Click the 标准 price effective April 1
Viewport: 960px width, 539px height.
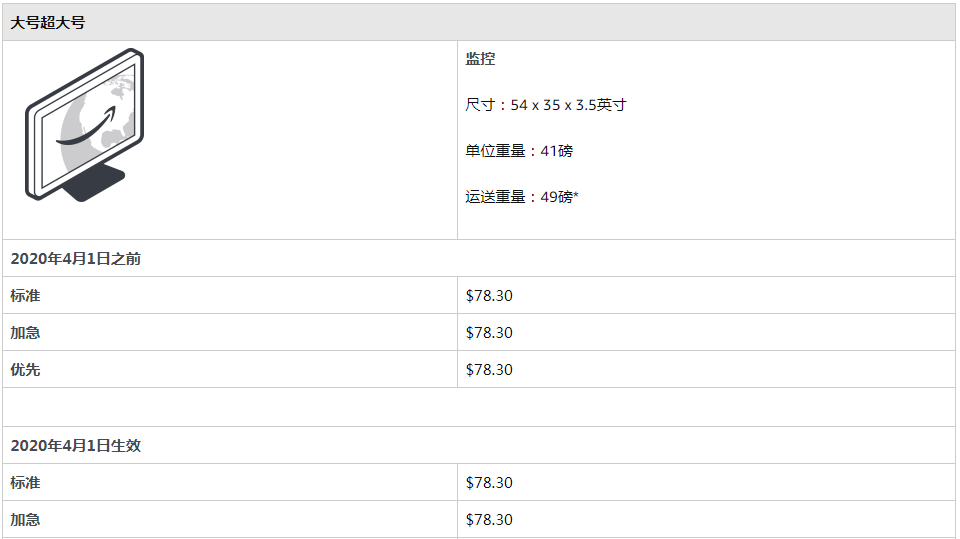[489, 483]
